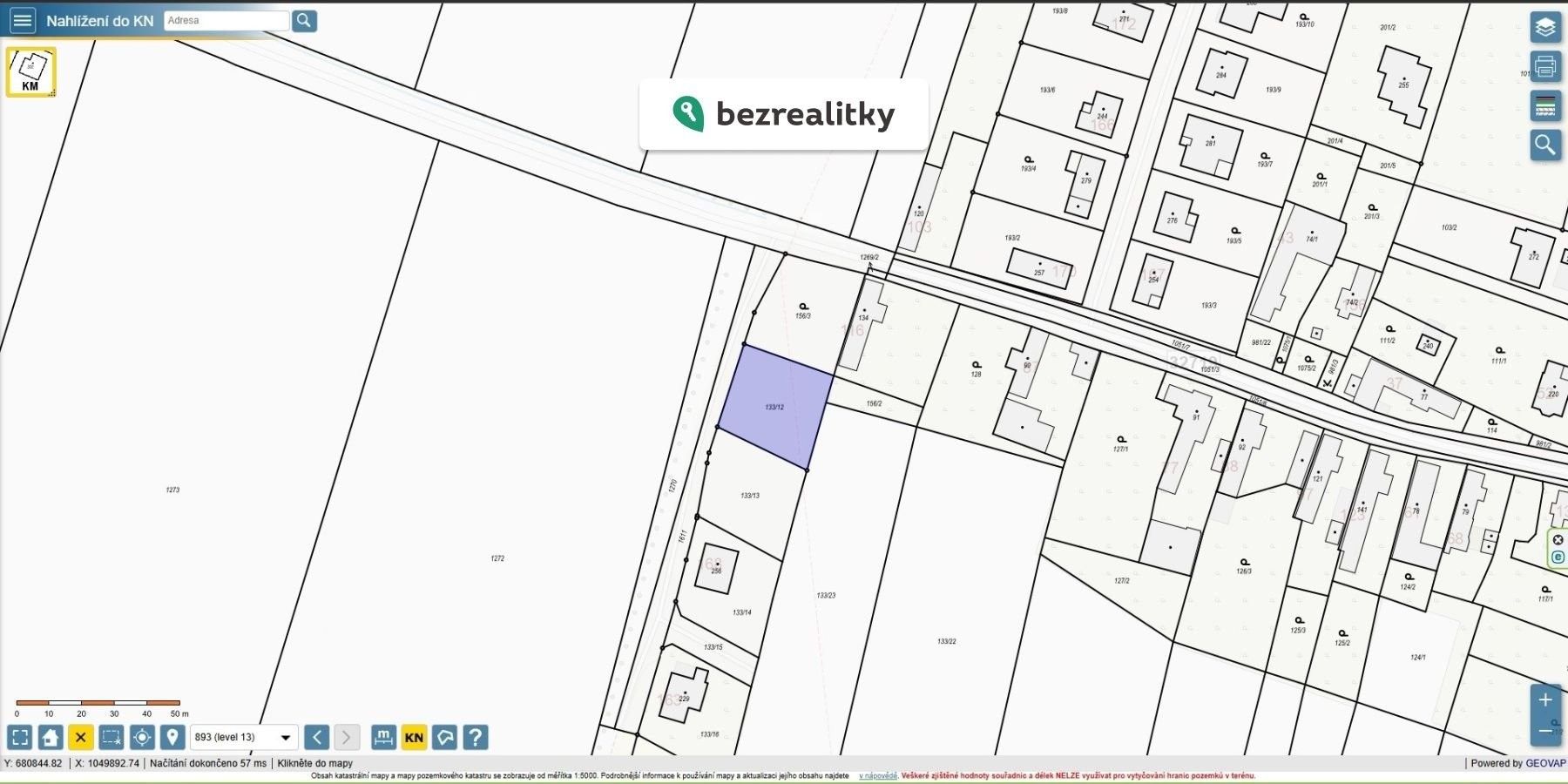Image resolution: width=1568 pixels, height=784 pixels.
Task: Click parcel label 127/1
Action: coord(1120,449)
